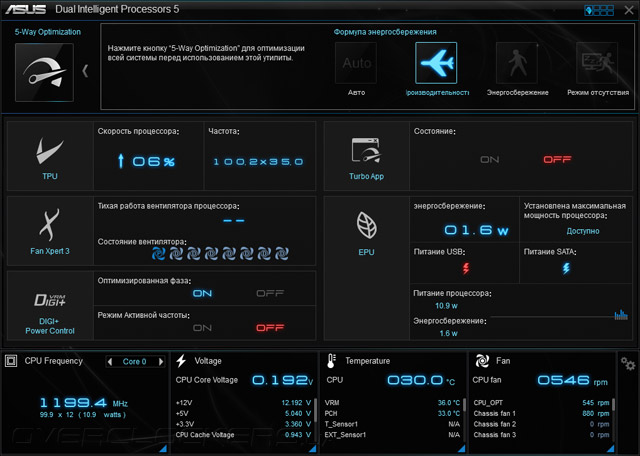Image resolution: width=640 pixels, height=456 pixels.
Task: Select the Away mode icon
Action: (x=597, y=63)
